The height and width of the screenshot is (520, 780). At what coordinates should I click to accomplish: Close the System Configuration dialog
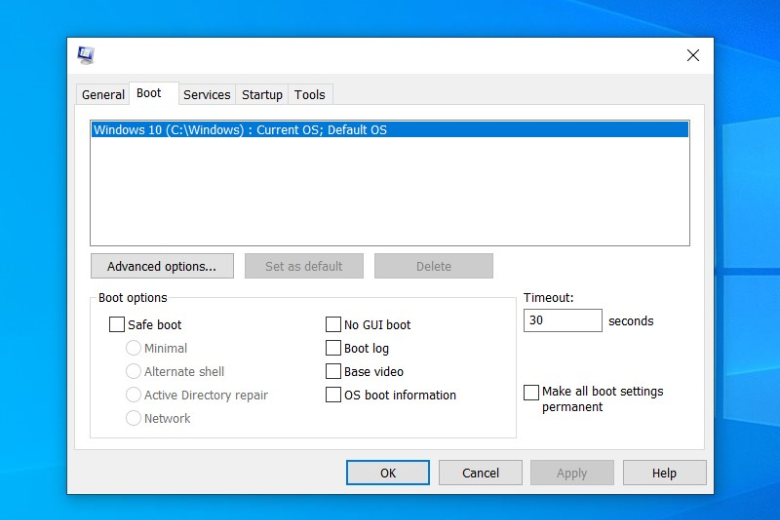(693, 55)
